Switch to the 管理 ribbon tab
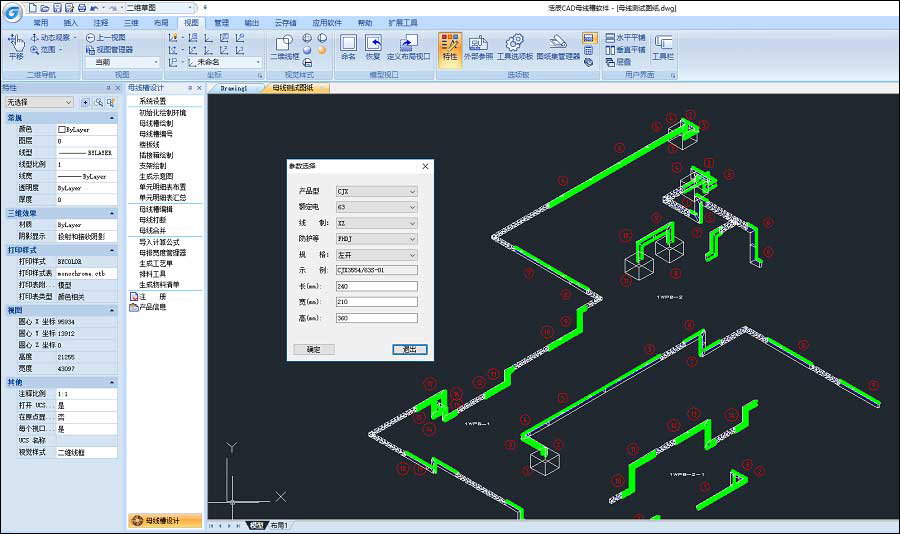900x534 pixels. (221, 21)
